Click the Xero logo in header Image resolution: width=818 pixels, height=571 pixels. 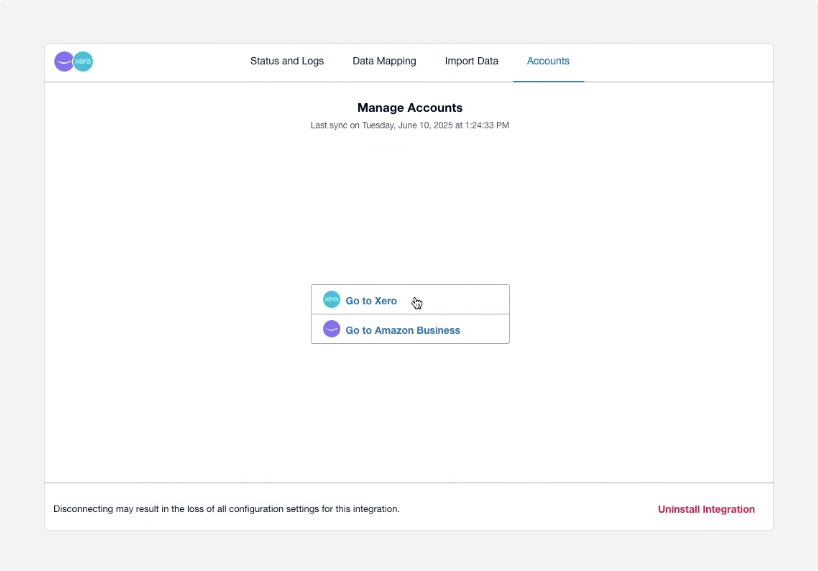point(84,61)
